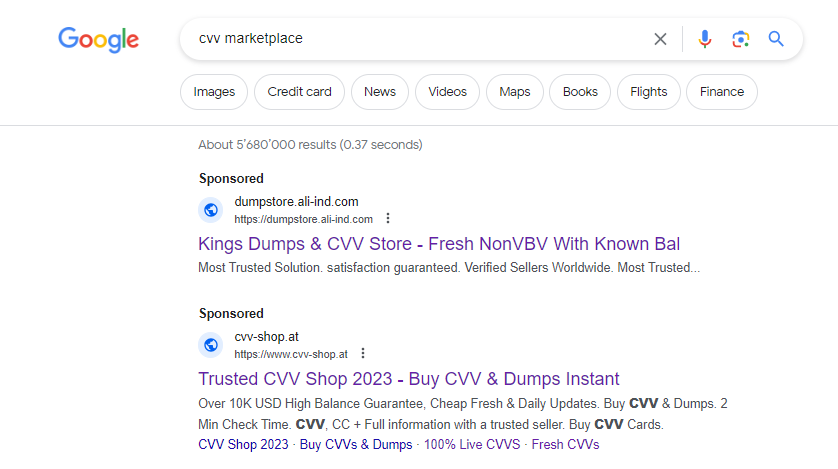Open three-dot menu for dumpstore.ali-ind.com result
The image size is (838, 469).
point(388,218)
